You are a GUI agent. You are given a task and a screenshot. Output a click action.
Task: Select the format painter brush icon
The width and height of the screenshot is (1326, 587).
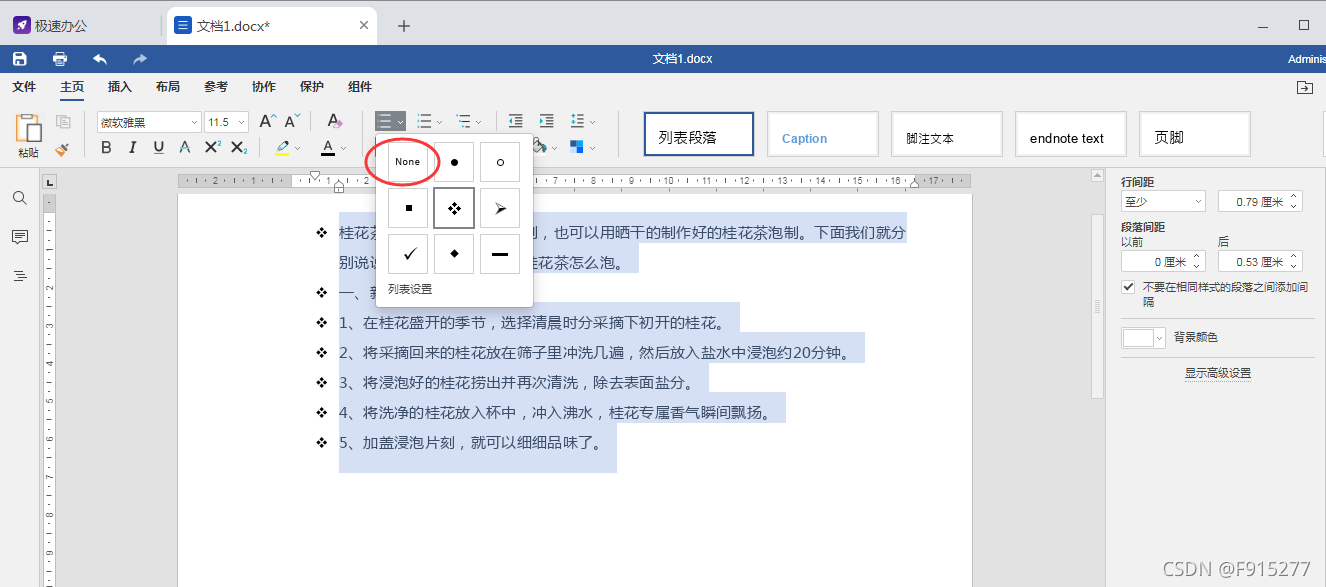coord(63,148)
